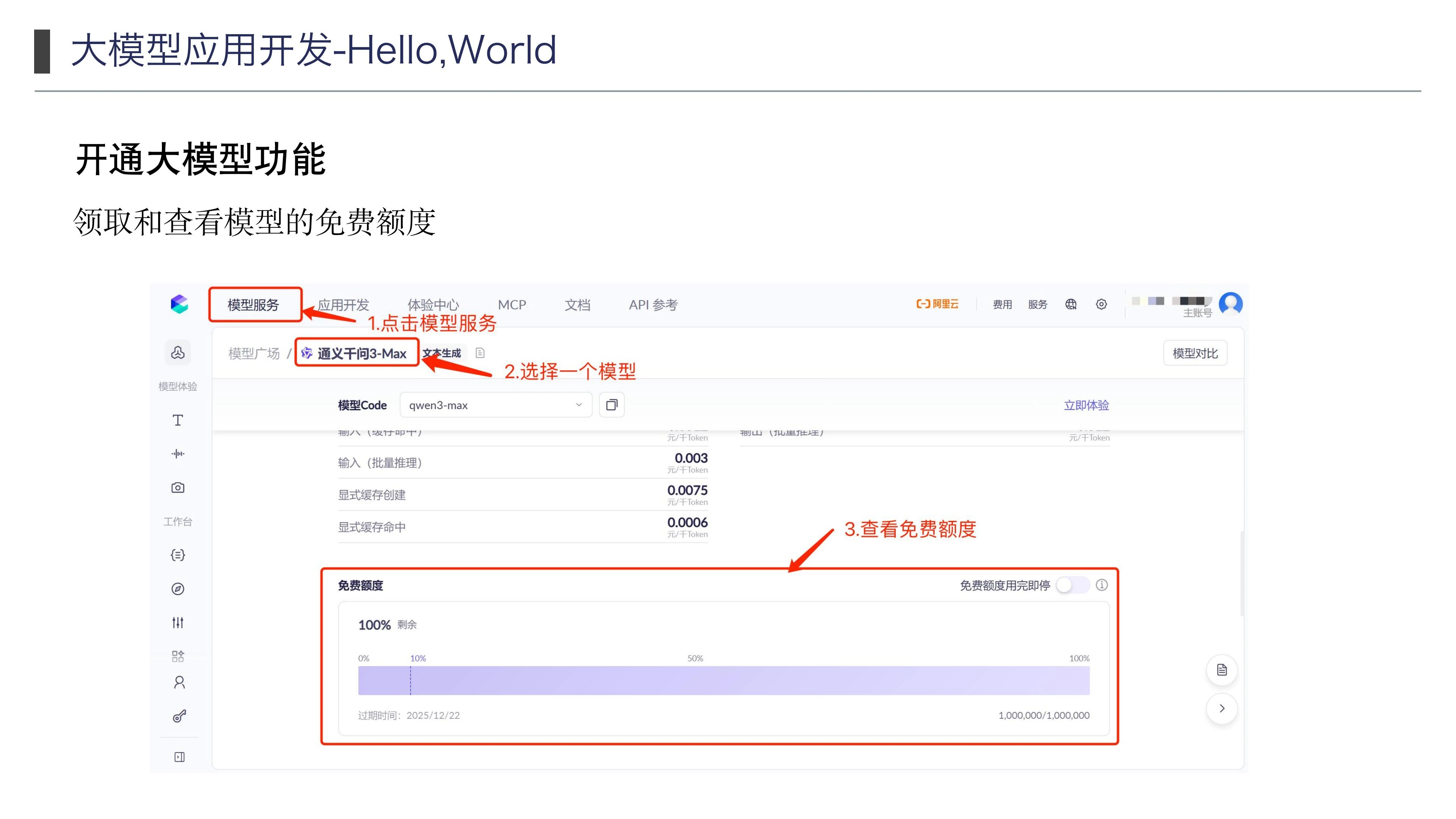1456x819 pixels.
Task: Switch to the 应用开发 tab
Action: (343, 305)
